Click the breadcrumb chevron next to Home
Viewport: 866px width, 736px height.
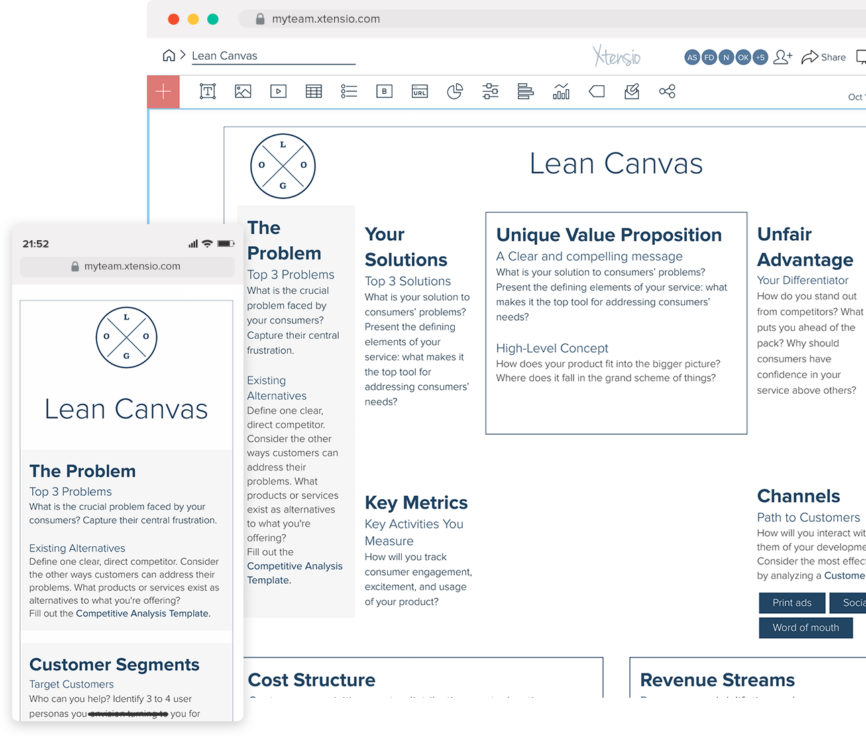pyautogui.click(x=182, y=57)
